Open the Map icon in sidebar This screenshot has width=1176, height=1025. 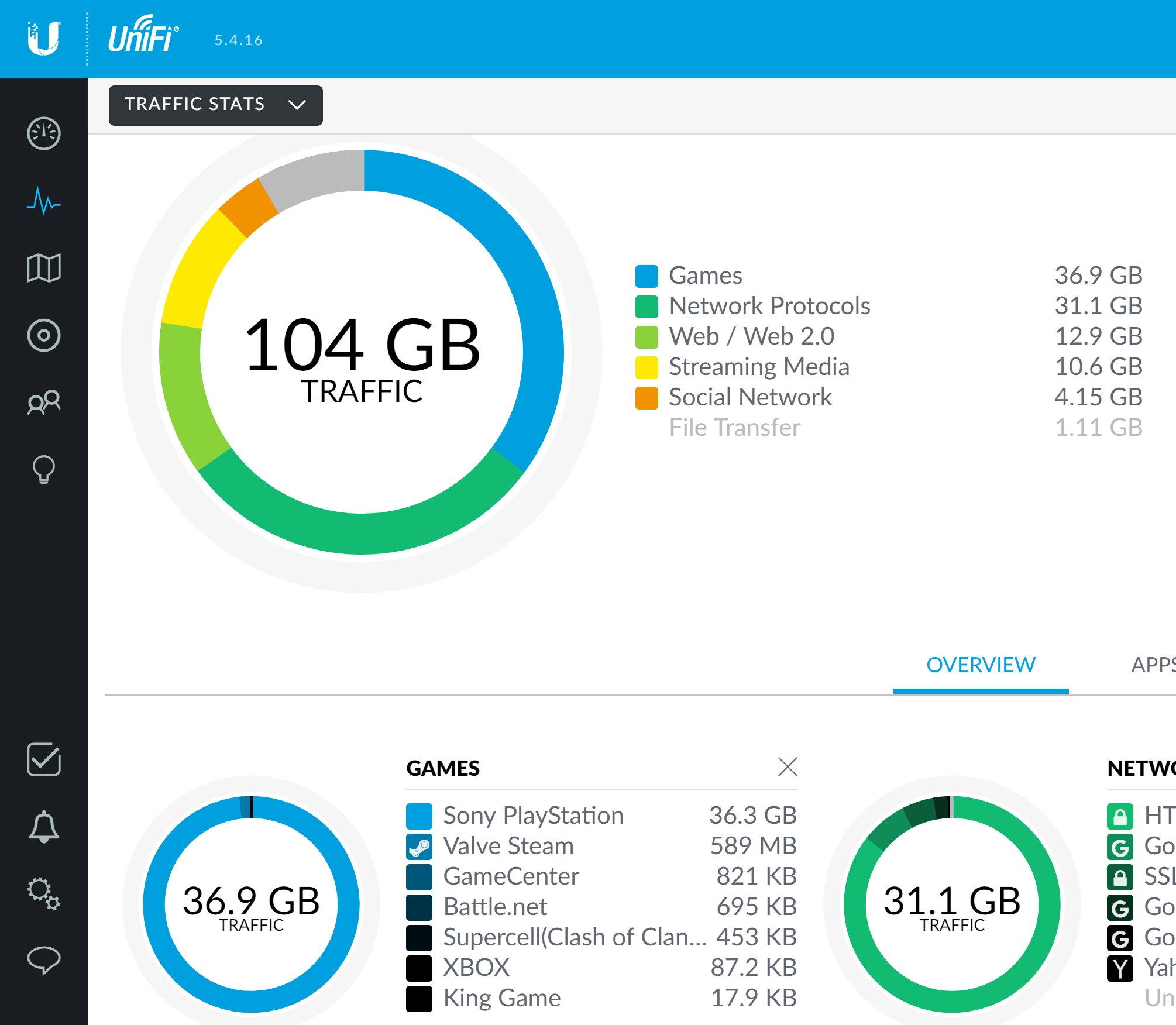(x=44, y=269)
